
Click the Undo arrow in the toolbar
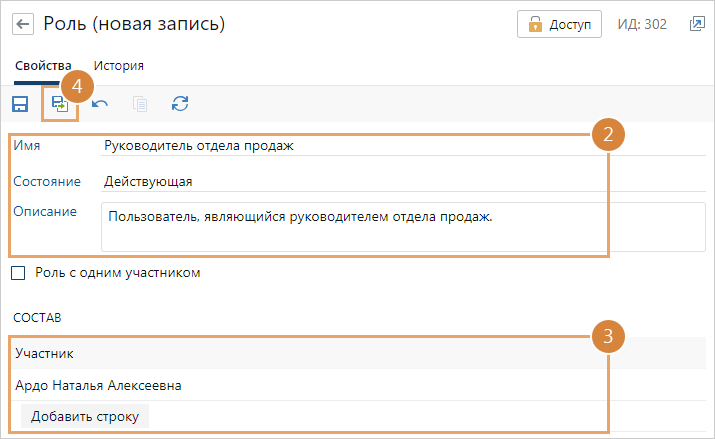coord(100,104)
